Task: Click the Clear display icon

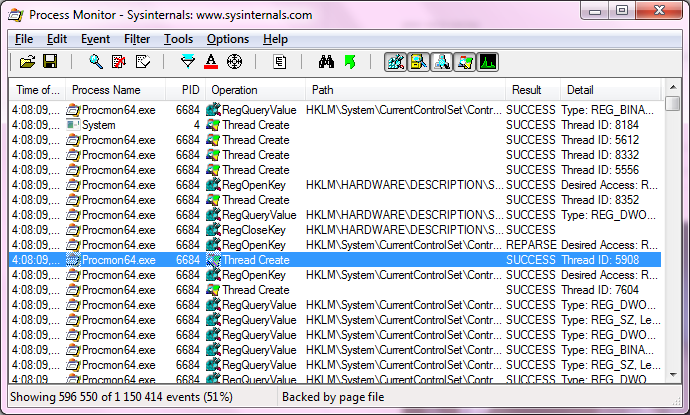Action: [x=143, y=62]
